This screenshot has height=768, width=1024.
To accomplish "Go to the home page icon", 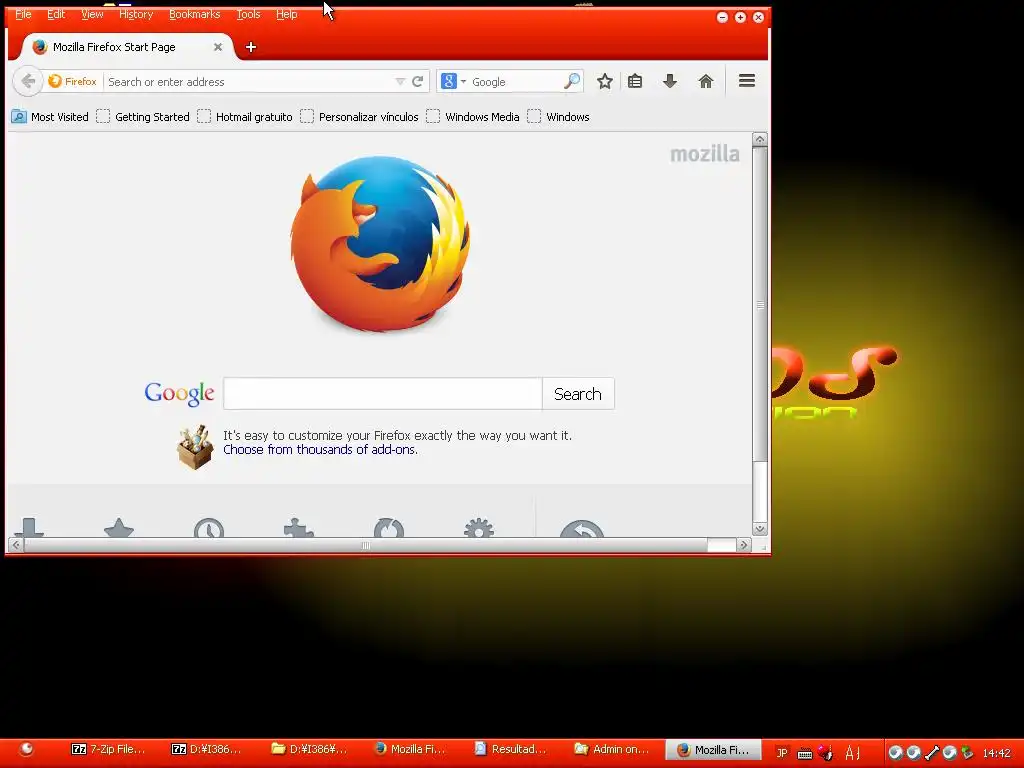I will (705, 81).
